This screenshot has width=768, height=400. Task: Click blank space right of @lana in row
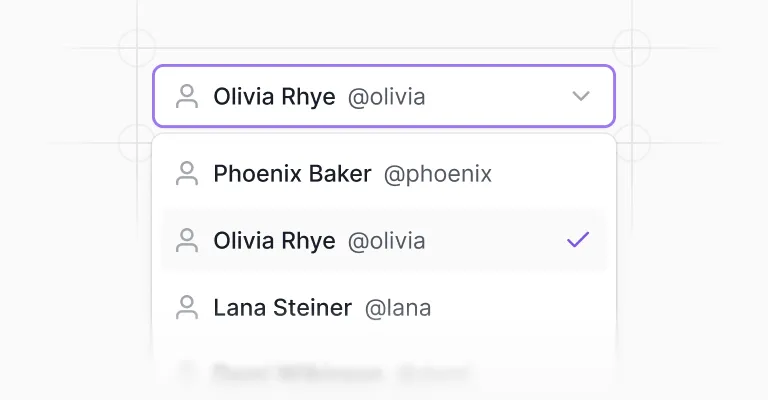pos(518,308)
